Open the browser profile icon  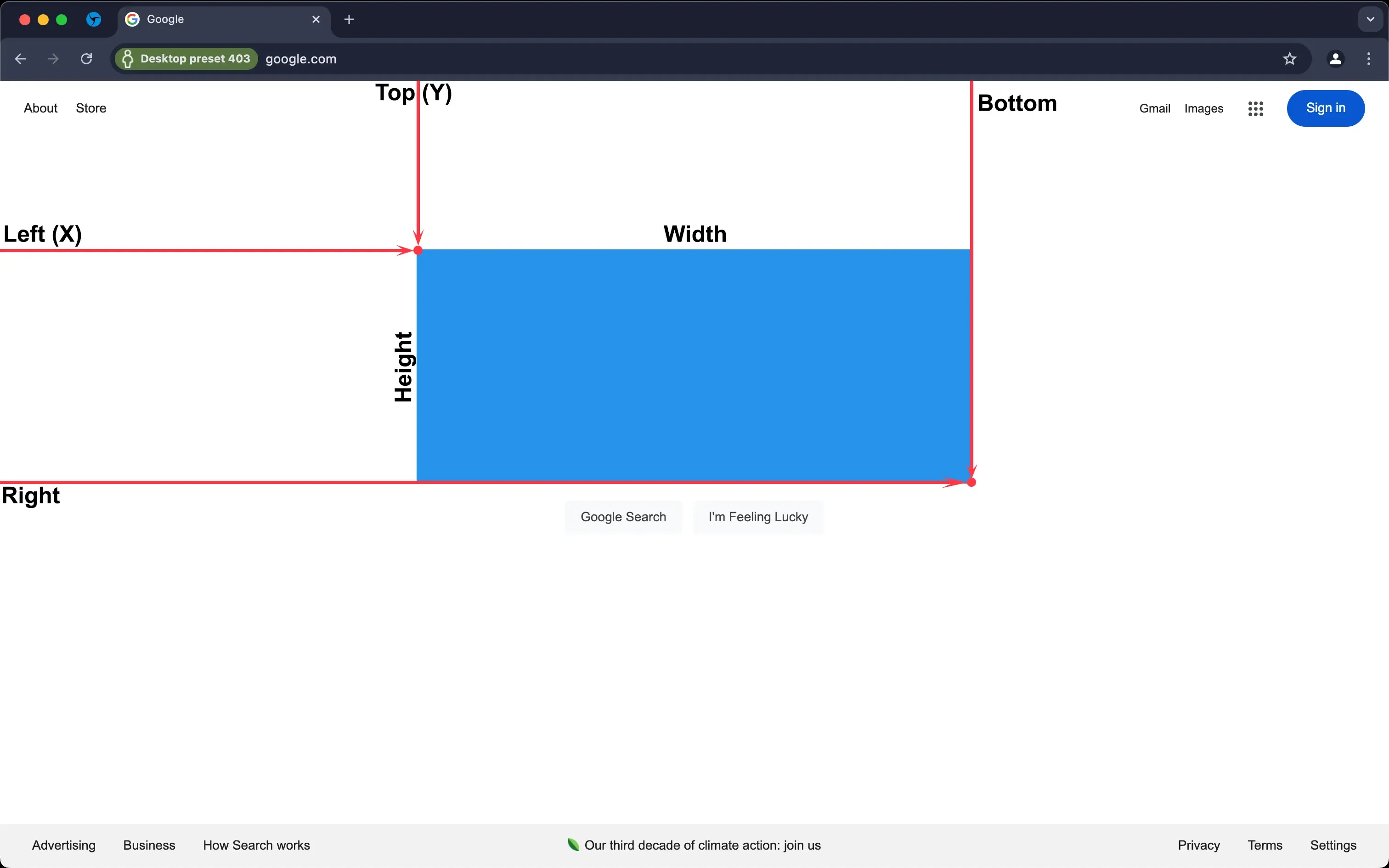click(x=1336, y=59)
